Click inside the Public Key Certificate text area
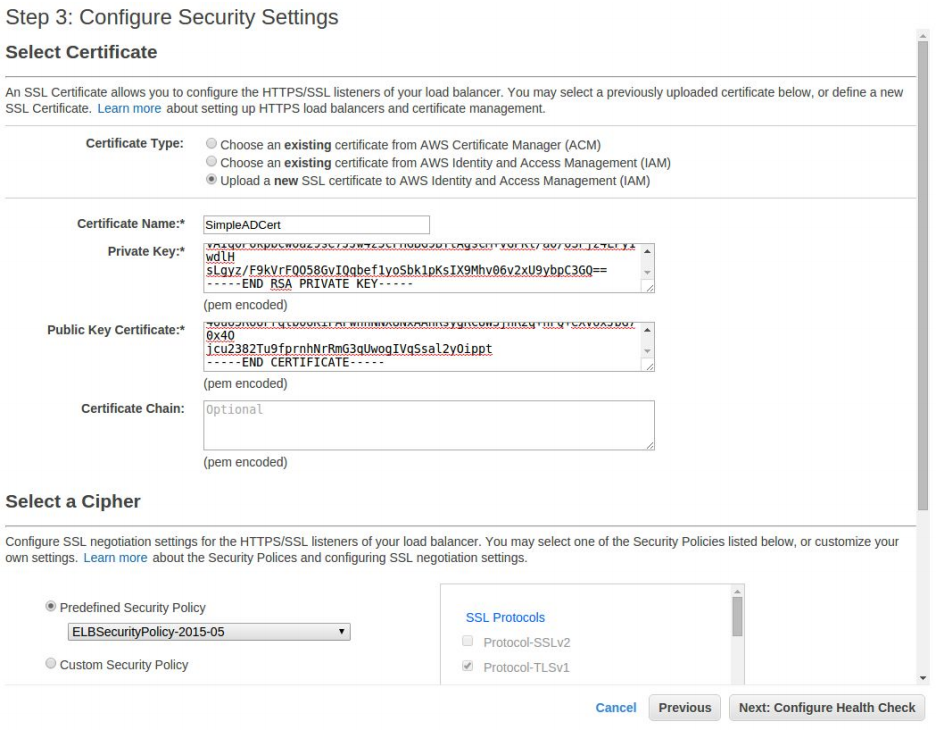Screen dimensions: 936x731 click(x=420, y=346)
